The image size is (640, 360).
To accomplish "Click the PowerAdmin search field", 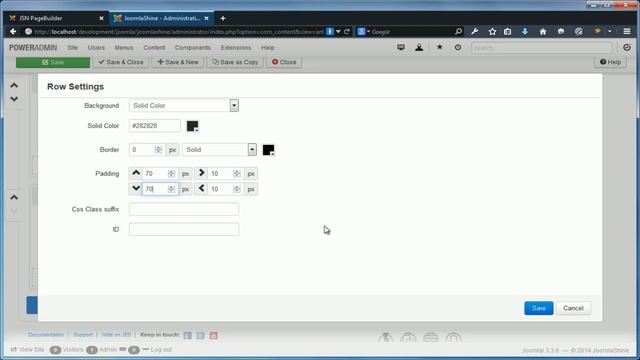I will coord(542,48).
